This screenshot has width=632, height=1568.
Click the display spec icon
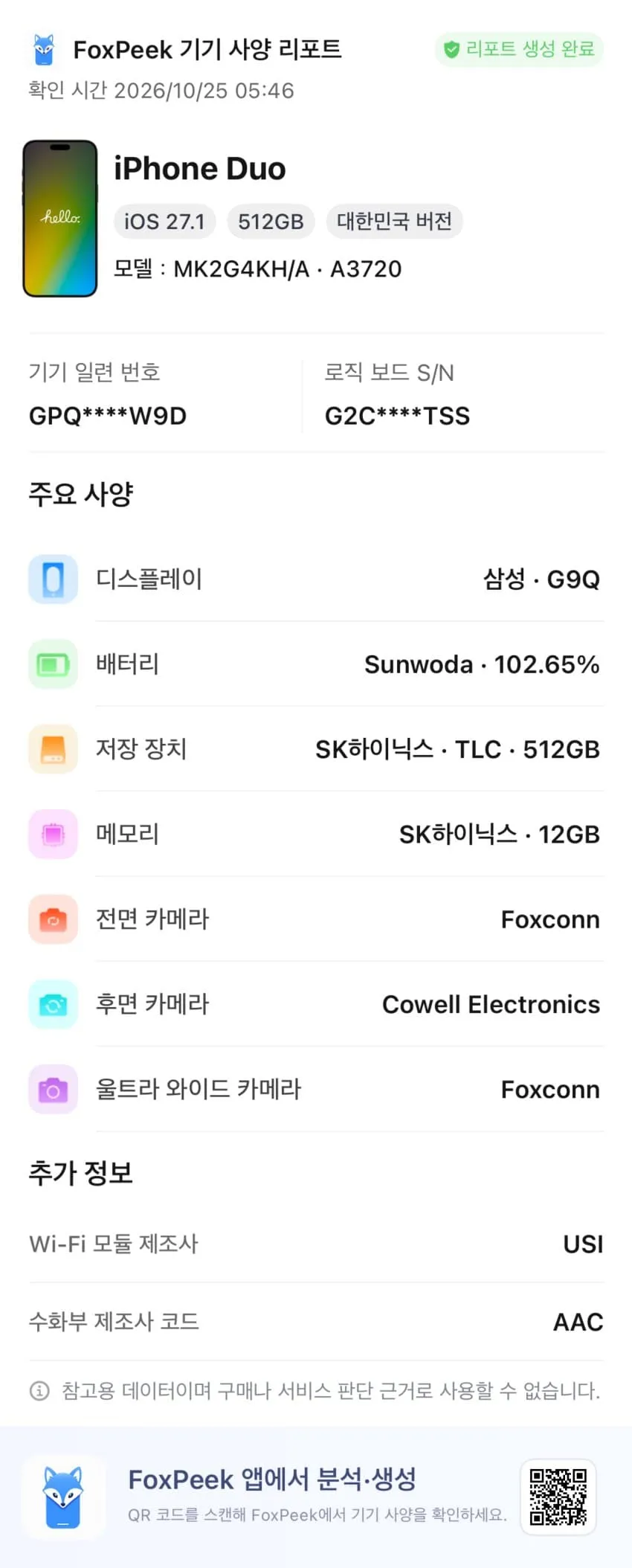pos(53,579)
